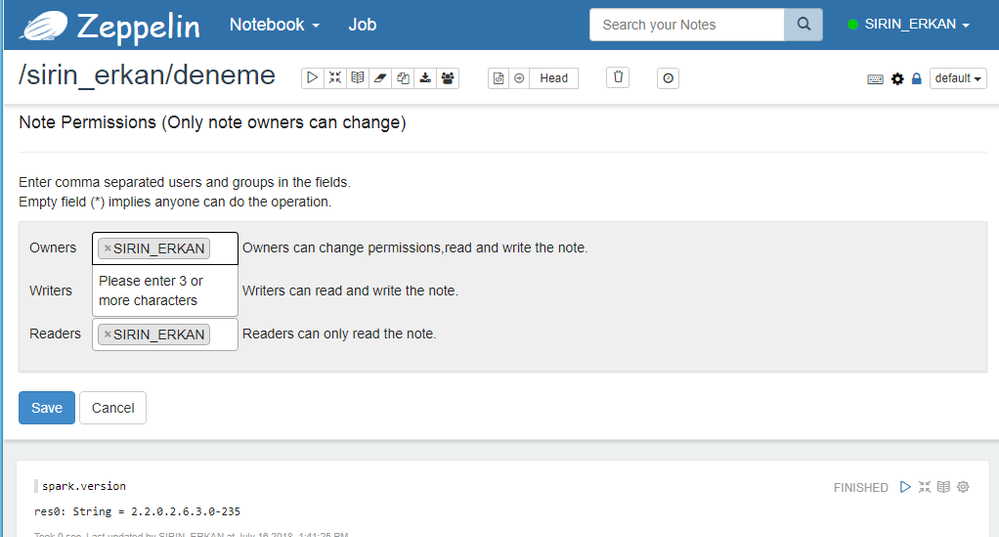The width and height of the screenshot is (999, 537).
Task: Export this note with download icon
Action: click(425, 78)
